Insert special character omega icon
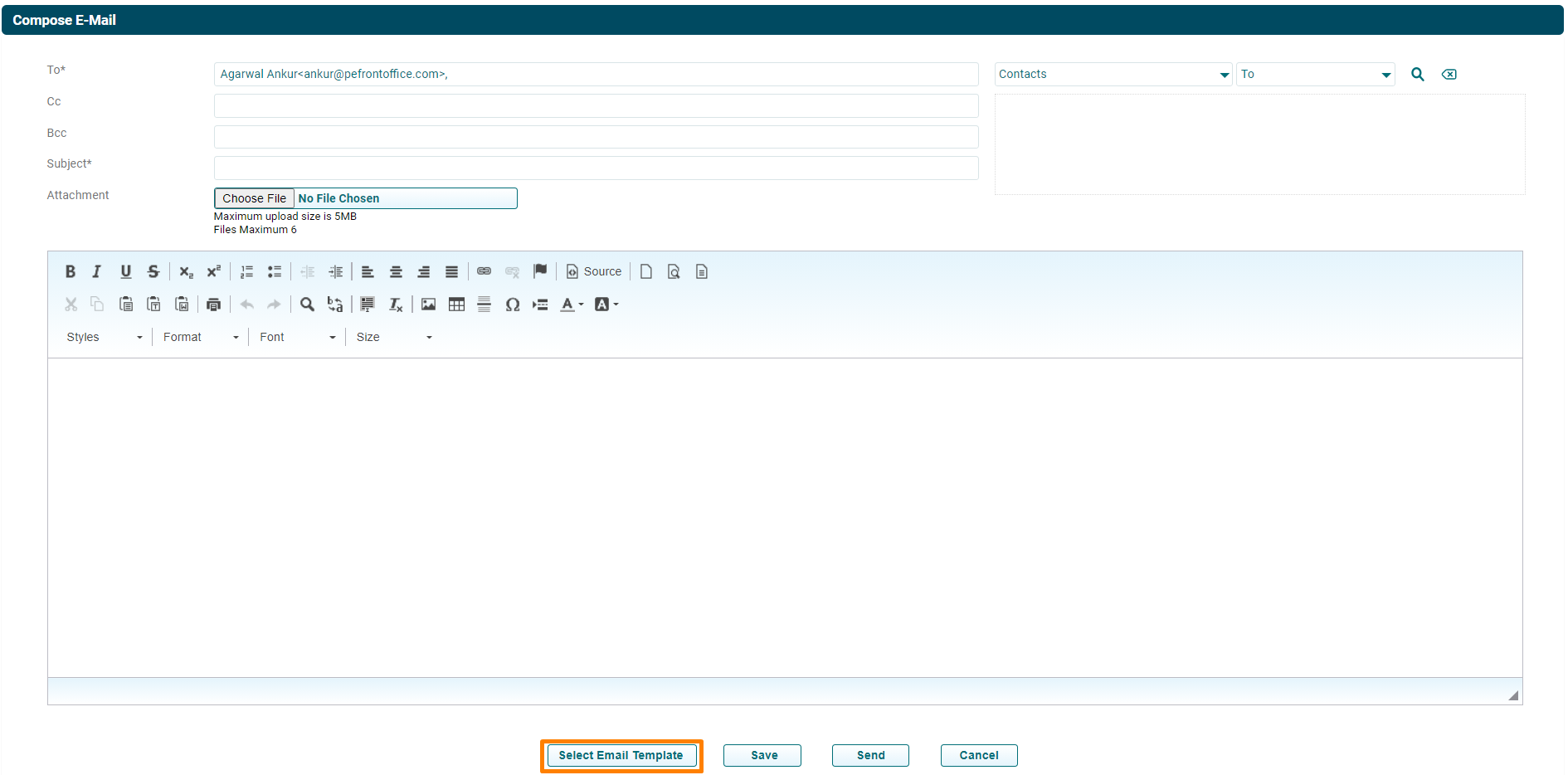Viewport: 1568px width, 775px height. point(513,305)
